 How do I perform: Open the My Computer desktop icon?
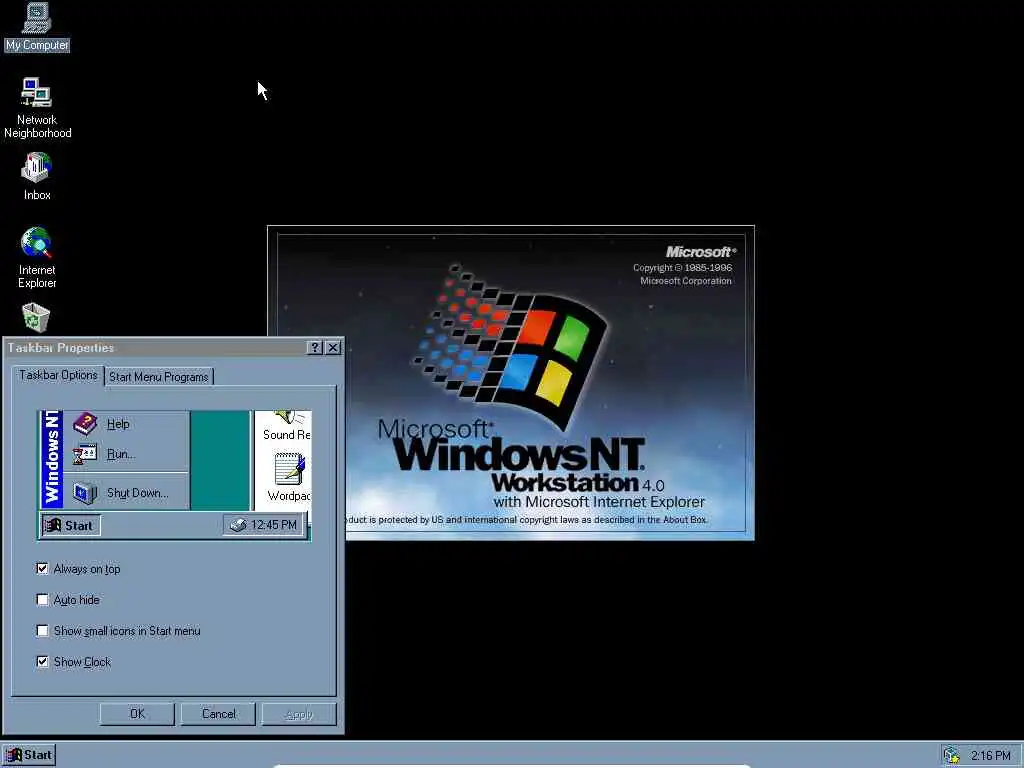click(x=37, y=26)
